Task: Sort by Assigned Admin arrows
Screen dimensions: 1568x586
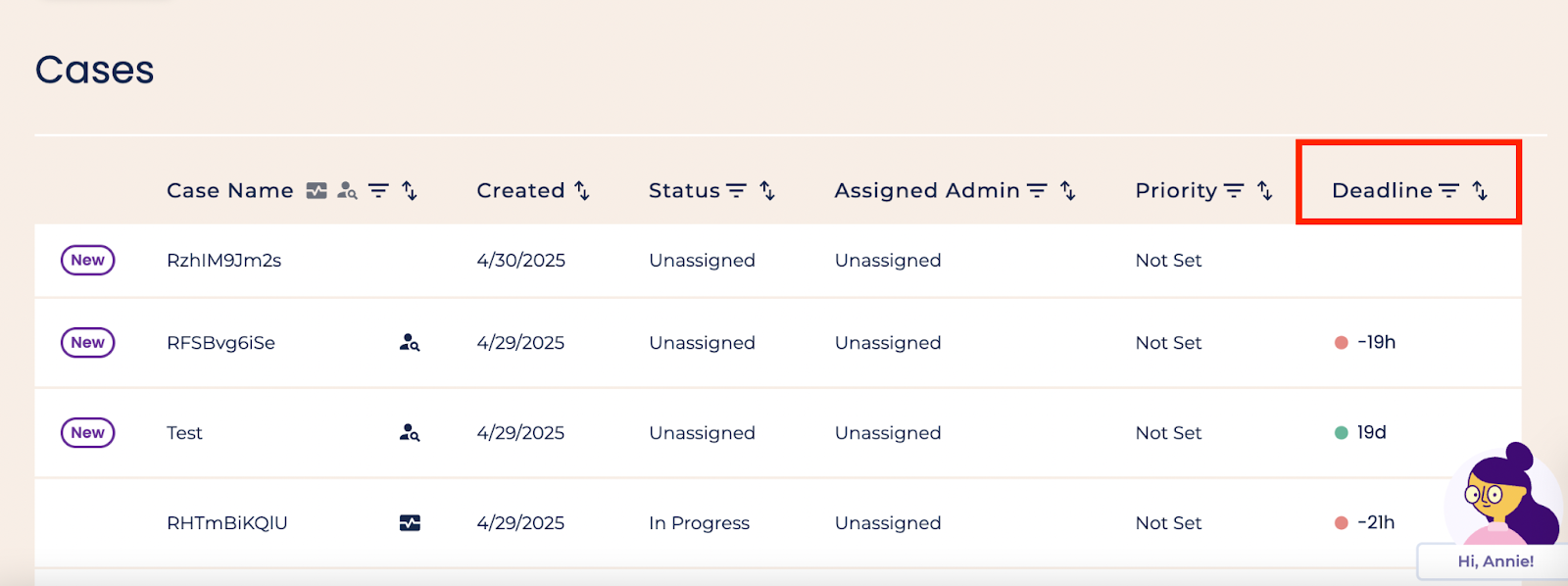Action: point(1068,191)
